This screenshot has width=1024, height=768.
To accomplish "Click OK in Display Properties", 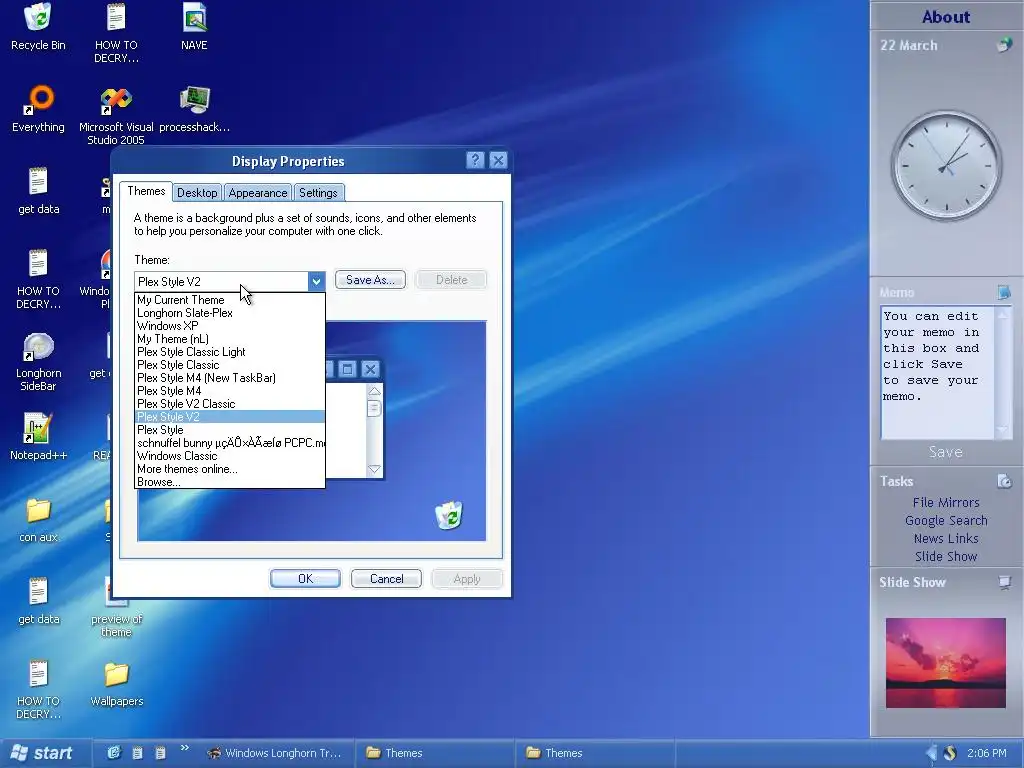I will click(305, 579).
